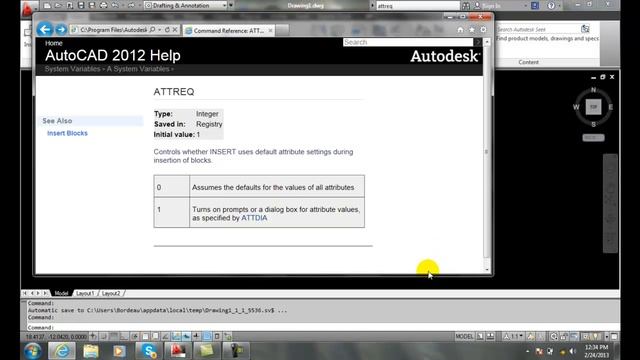Click the navigation bar panel beside the drawing
640x360 pixels.
pos(610,203)
